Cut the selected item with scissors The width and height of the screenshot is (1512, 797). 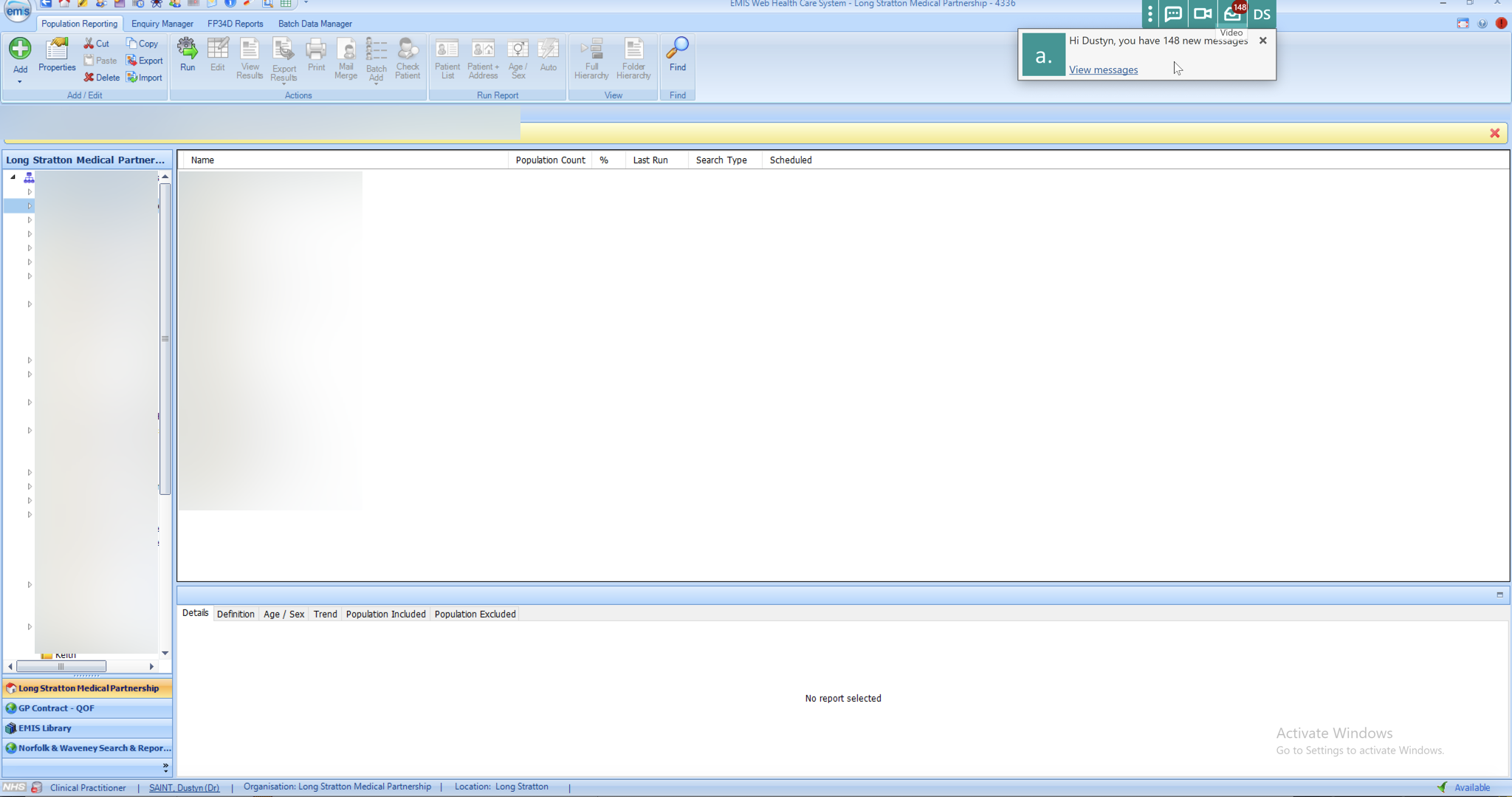pos(97,44)
